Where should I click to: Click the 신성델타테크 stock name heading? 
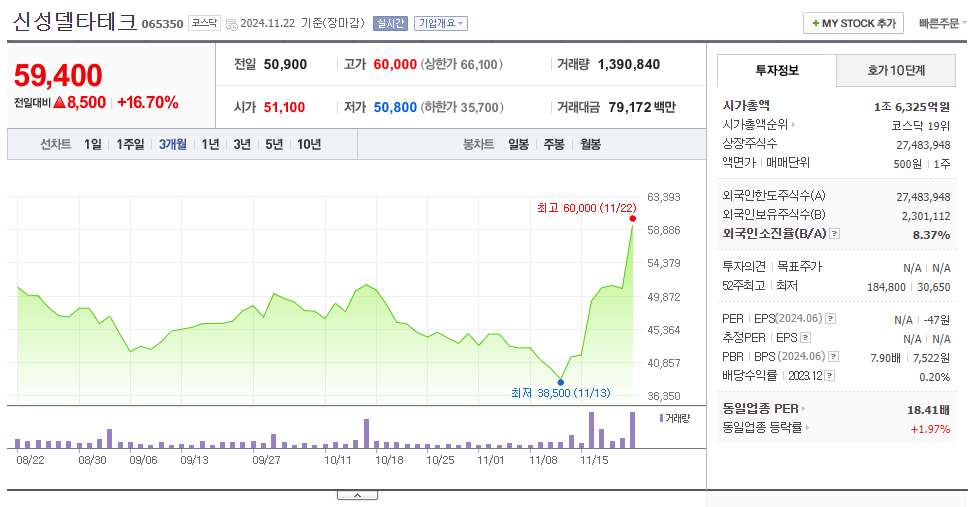pyautogui.click(x=75, y=22)
